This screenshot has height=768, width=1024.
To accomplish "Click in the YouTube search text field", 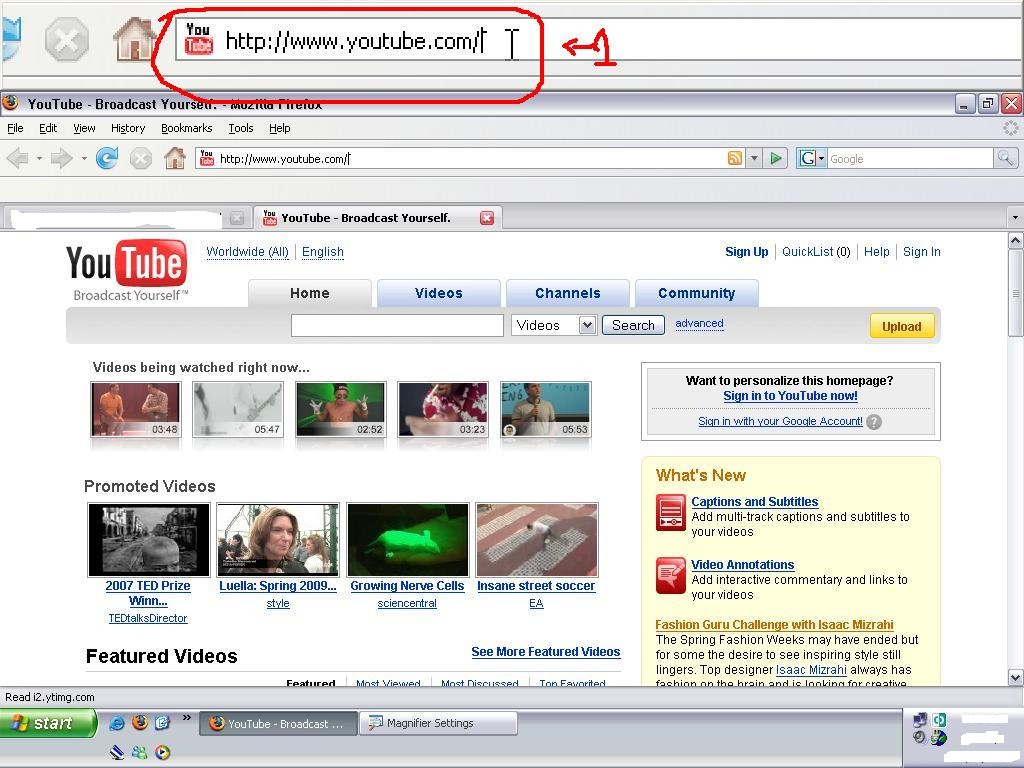I will pyautogui.click(x=397, y=325).
